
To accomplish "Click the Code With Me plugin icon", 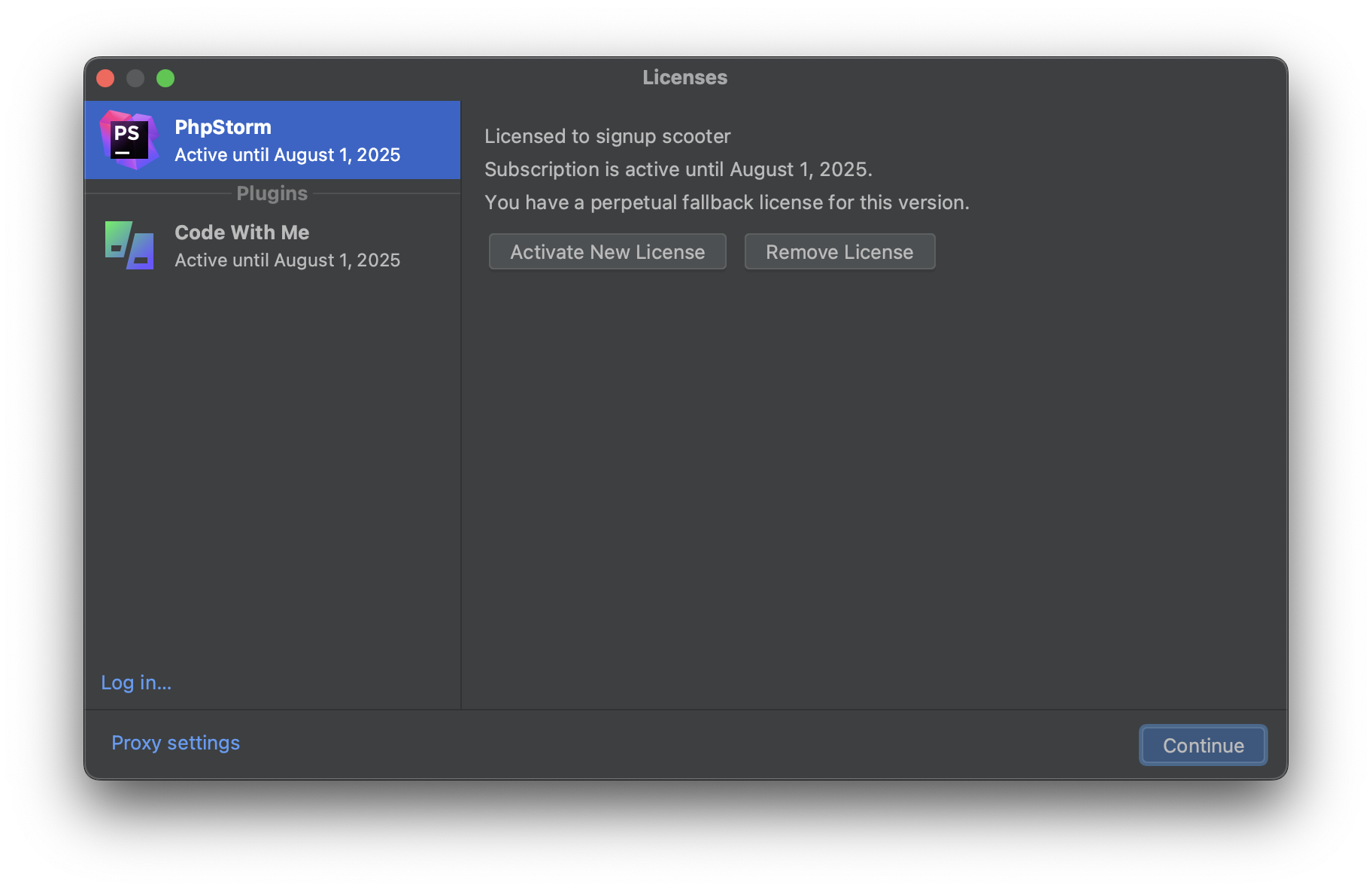I will click(x=129, y=245).
